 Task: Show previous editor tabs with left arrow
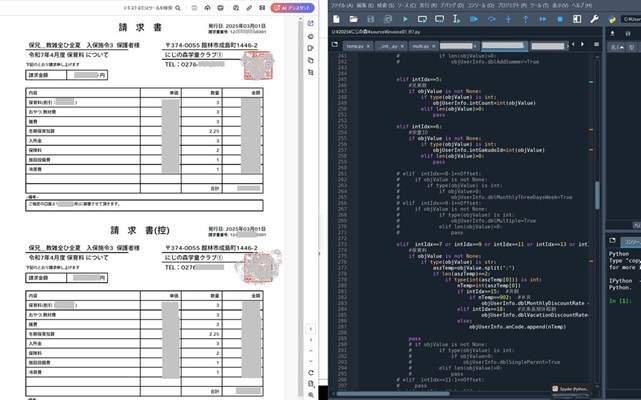point(573,44)
